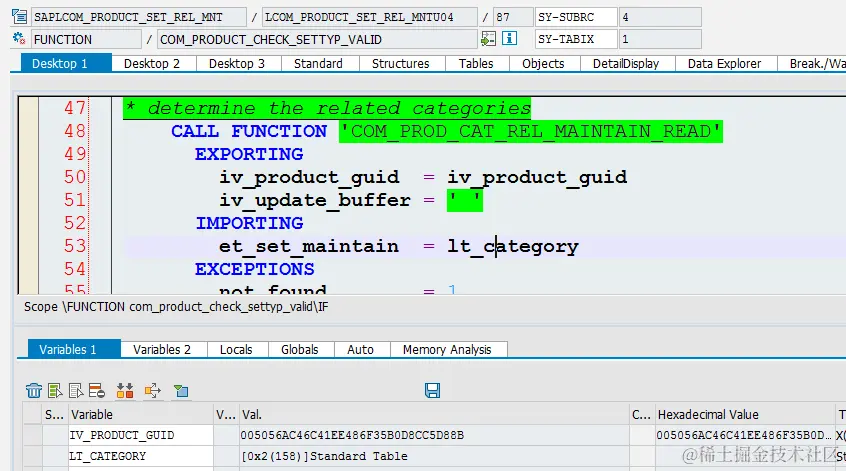Switch to the Desktop 2 tab

point(152,63)
